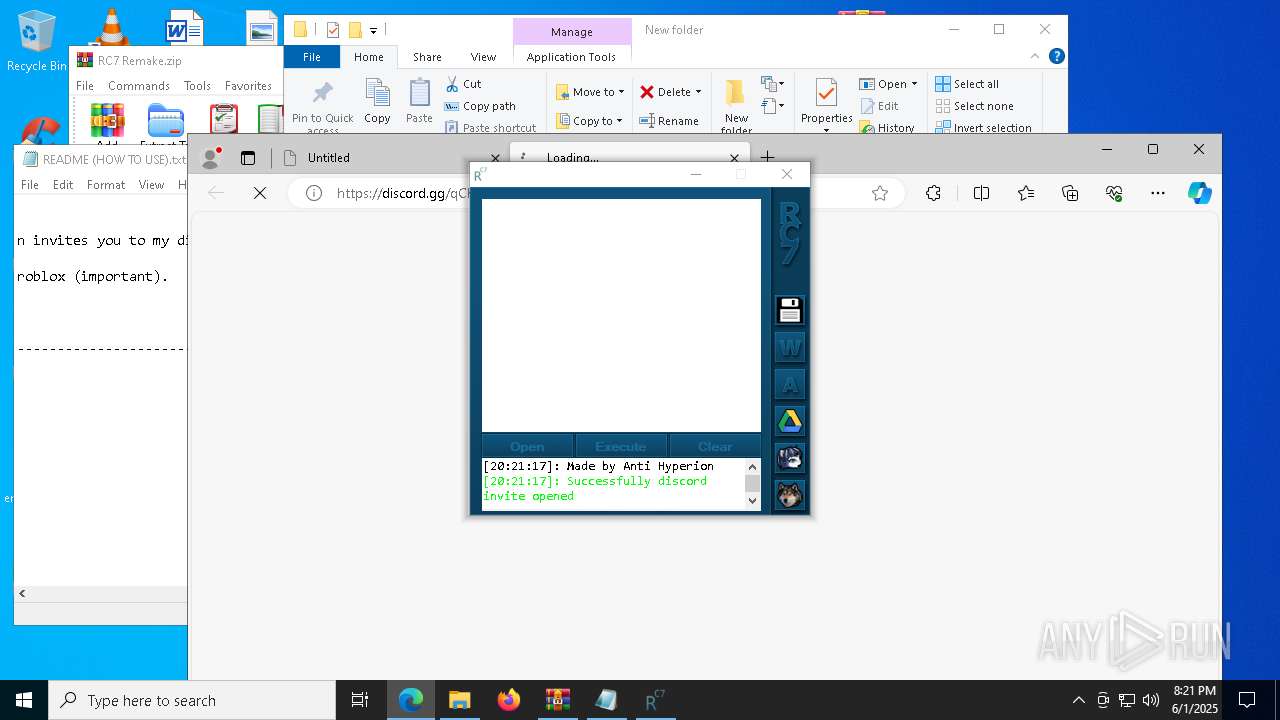
Task: Open Edge Extensions puzzle icon
Action: [x=933, y=193]
